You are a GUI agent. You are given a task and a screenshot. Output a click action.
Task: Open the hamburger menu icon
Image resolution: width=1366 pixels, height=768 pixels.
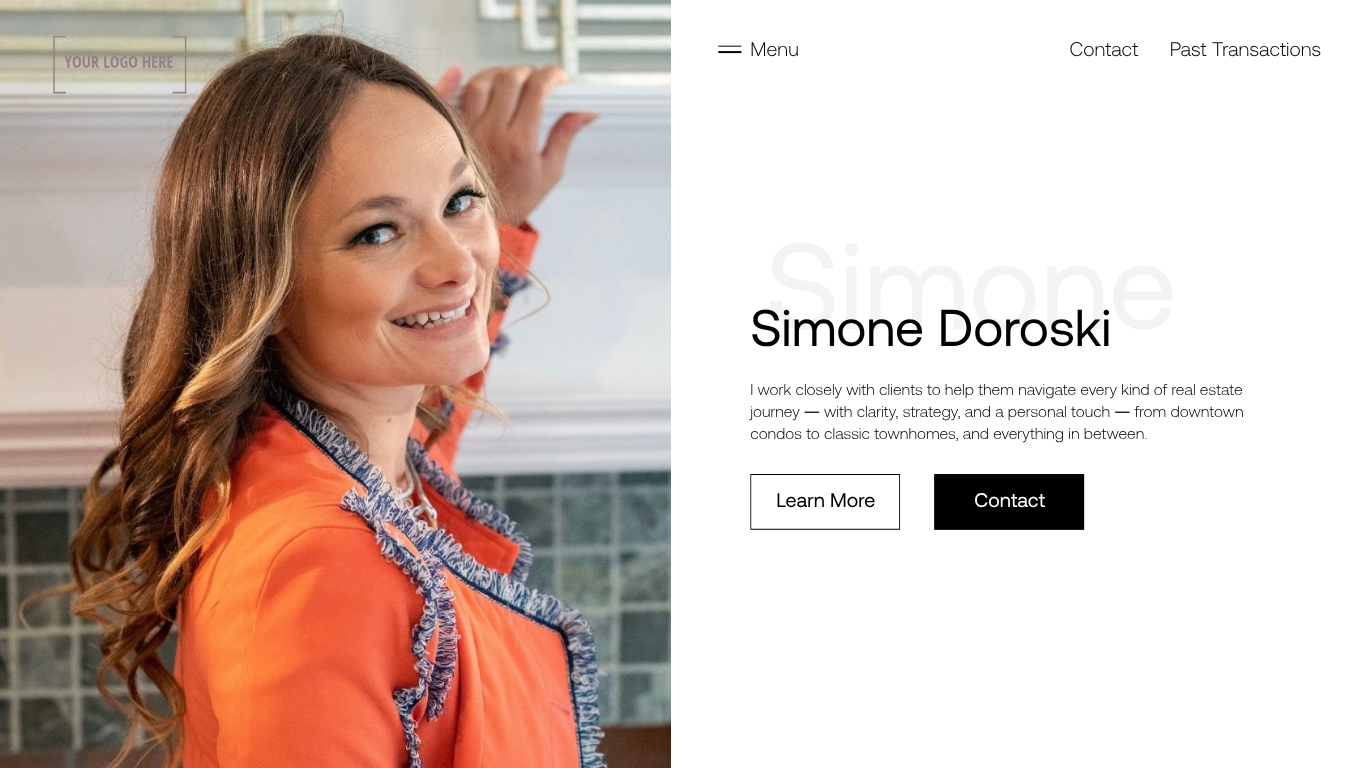[729, 49]
